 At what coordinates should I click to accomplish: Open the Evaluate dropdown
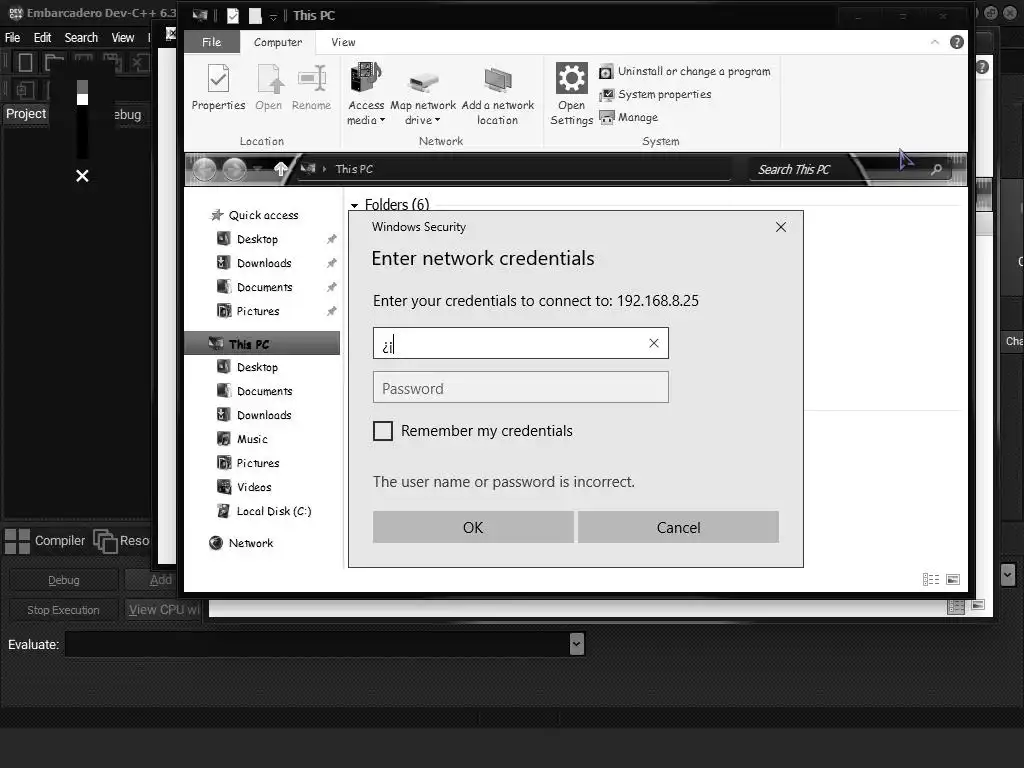tap(576, 644)
